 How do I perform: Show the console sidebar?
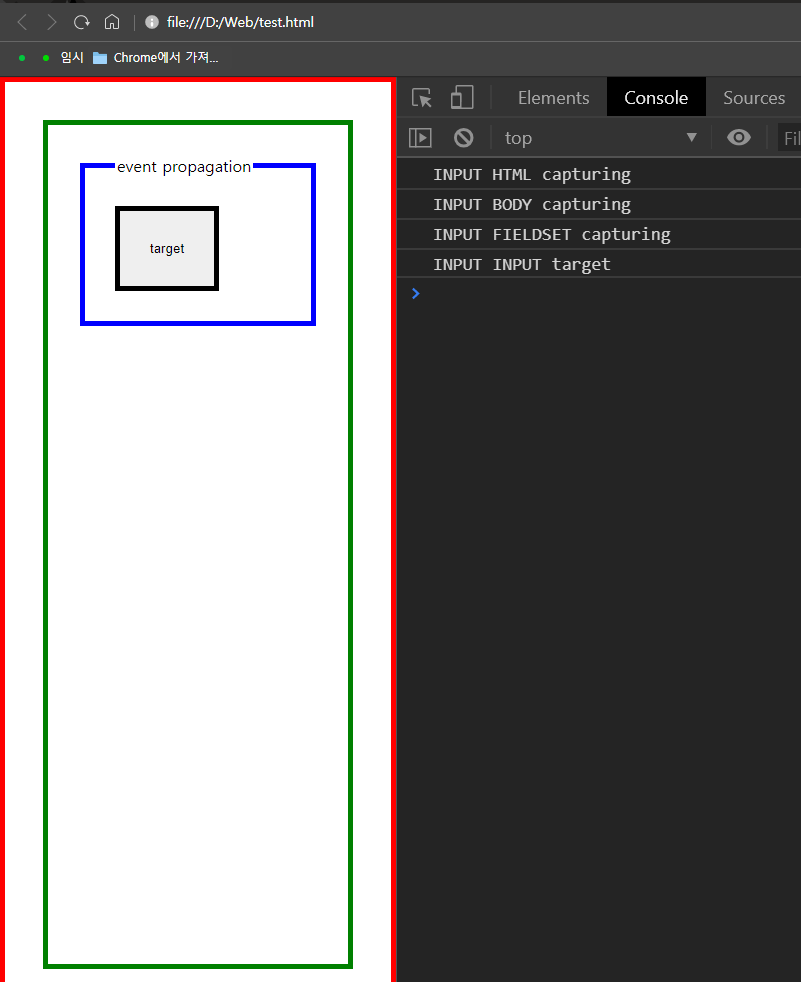(x=420, y=138)
